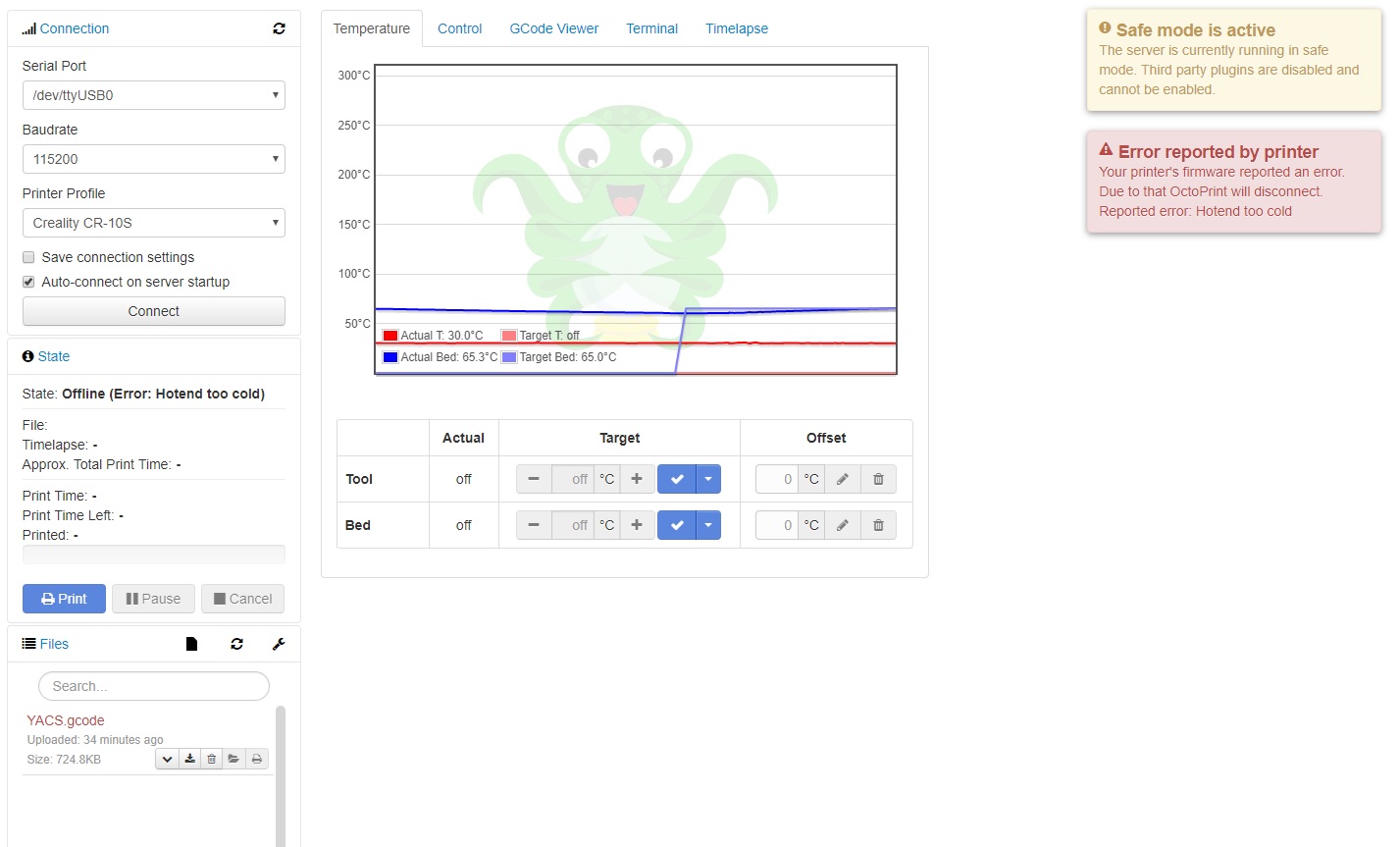The width and height of the screenshot is (1400, 847).
Task: Click the file list Search field
Action: tap(153, 685)
